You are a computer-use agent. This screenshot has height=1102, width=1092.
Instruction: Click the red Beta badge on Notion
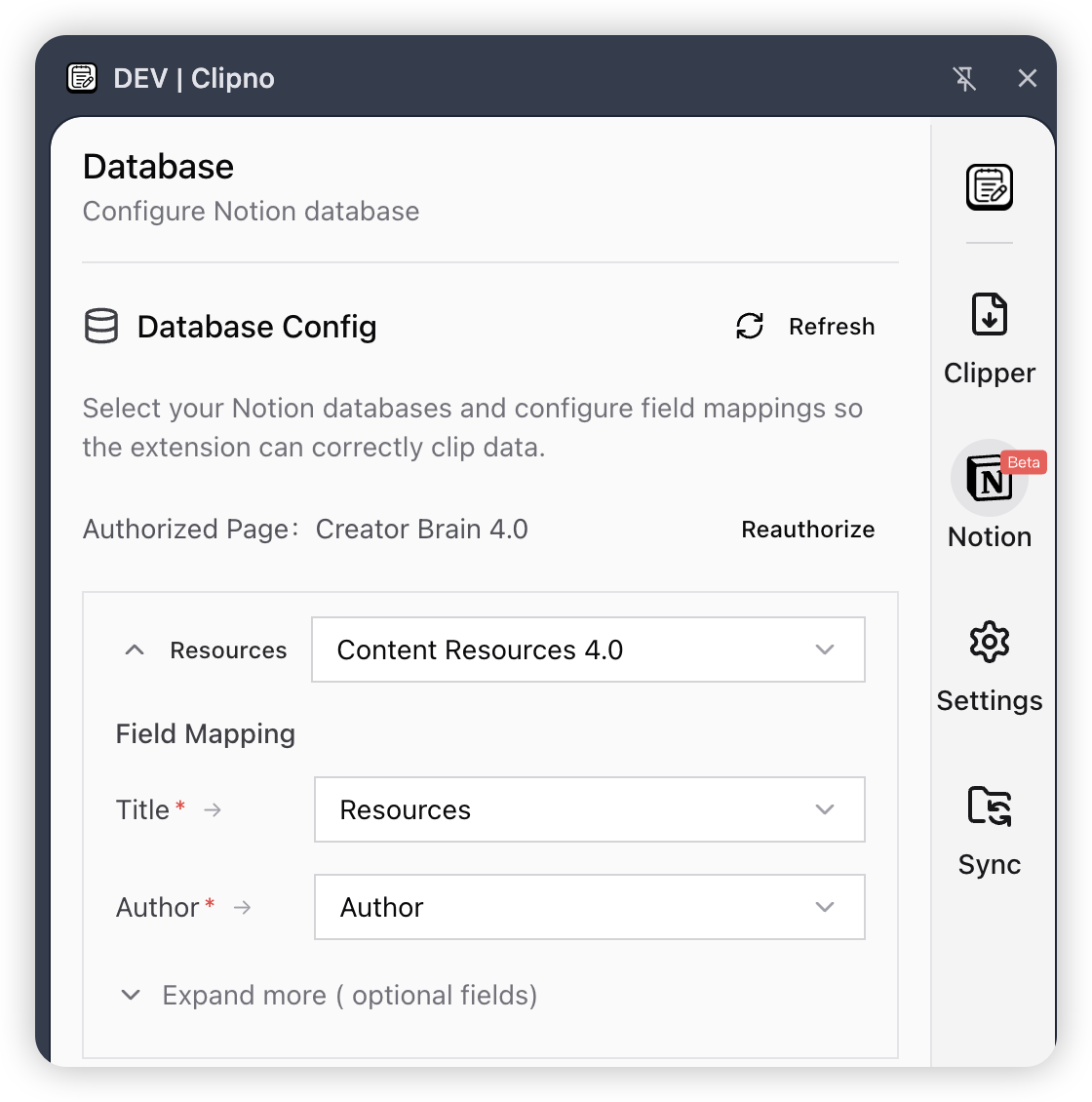click(1023, 462)
